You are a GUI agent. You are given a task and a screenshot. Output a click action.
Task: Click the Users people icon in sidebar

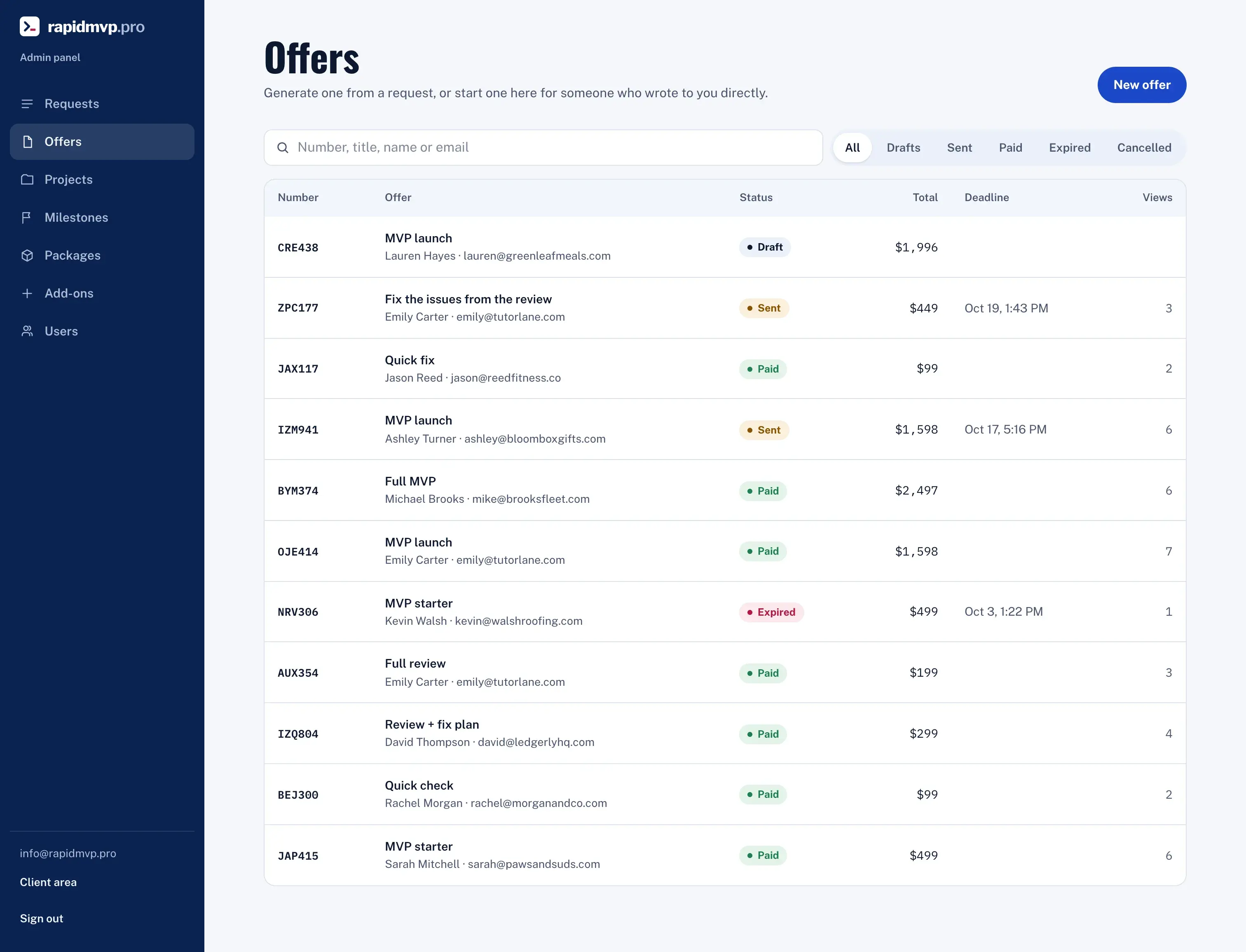tap(27, 331)
